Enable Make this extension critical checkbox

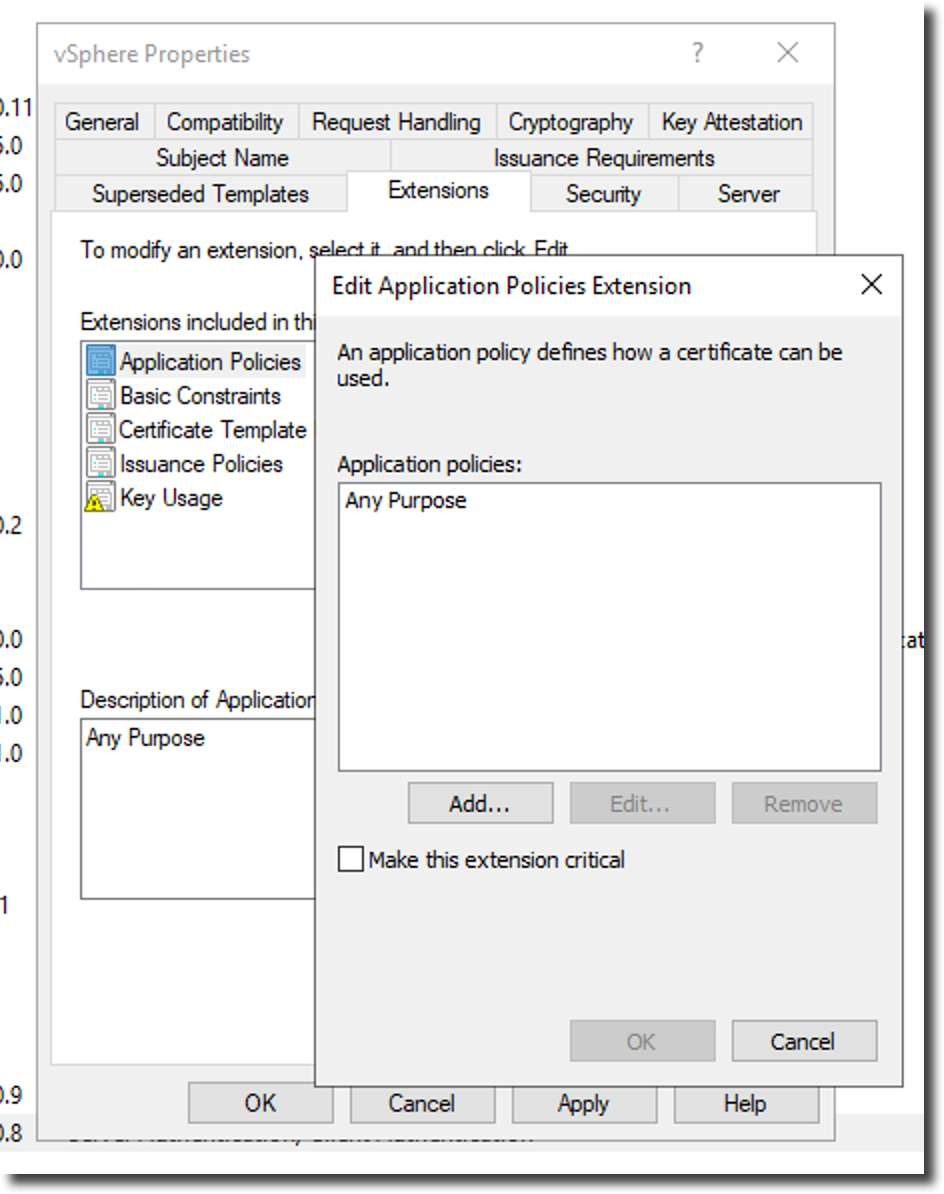[350, 859]
